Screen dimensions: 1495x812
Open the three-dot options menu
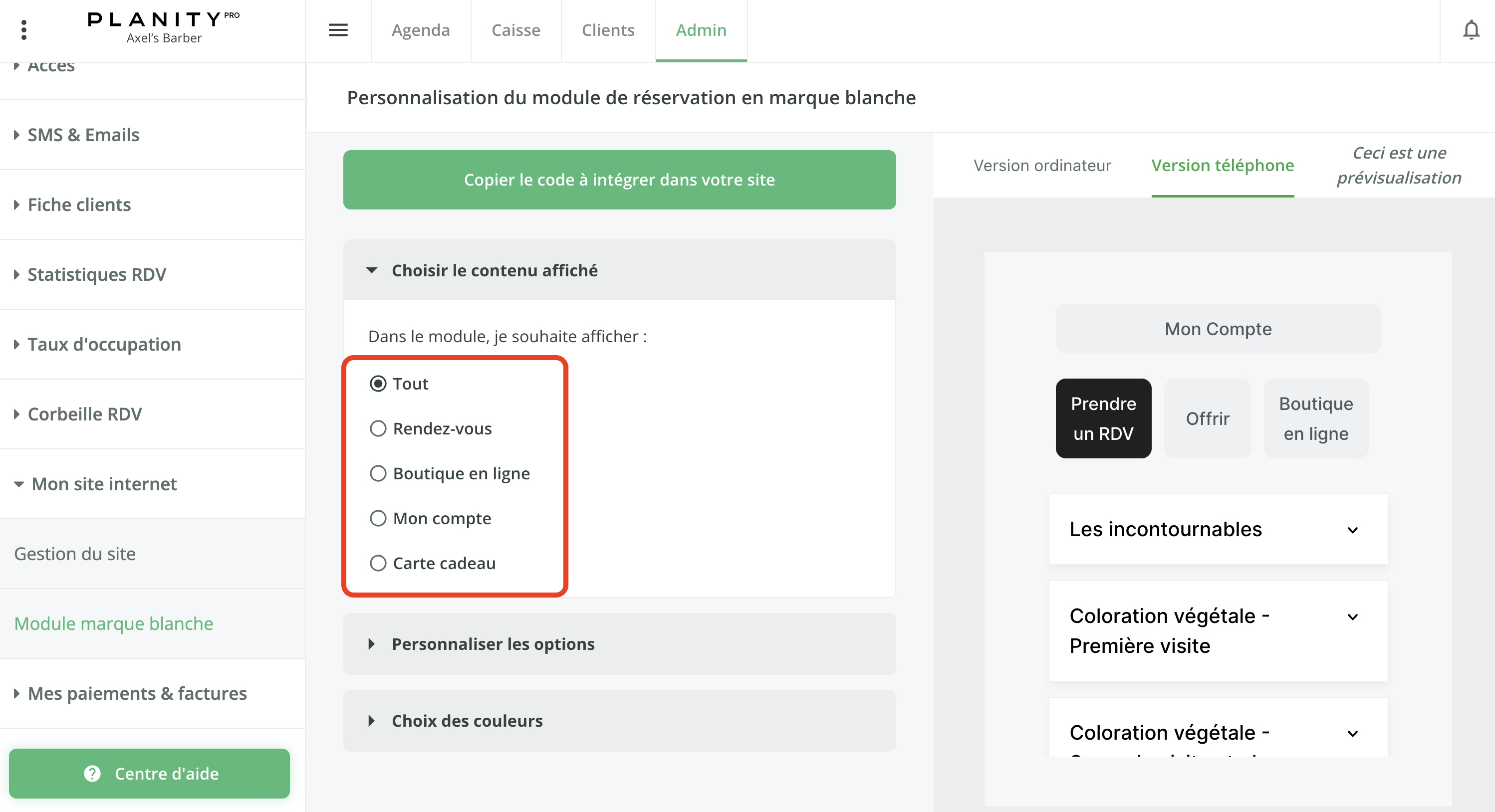coord(24,30)
